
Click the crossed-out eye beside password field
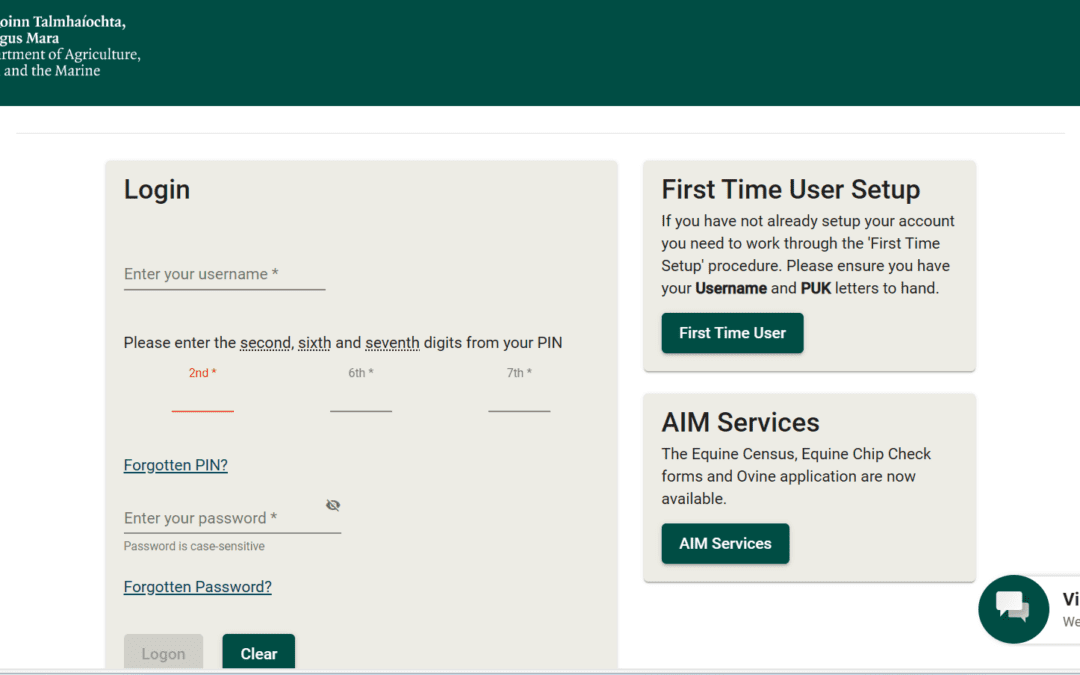(333, 504)
